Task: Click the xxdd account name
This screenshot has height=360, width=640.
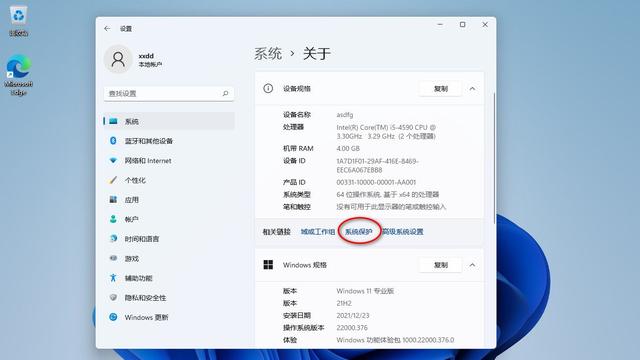Action: tap(146, 56)
